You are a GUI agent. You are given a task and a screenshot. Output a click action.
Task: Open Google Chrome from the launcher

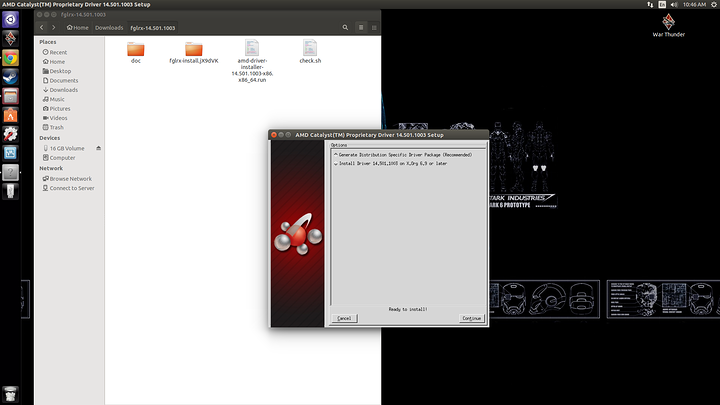click(10, 58)
